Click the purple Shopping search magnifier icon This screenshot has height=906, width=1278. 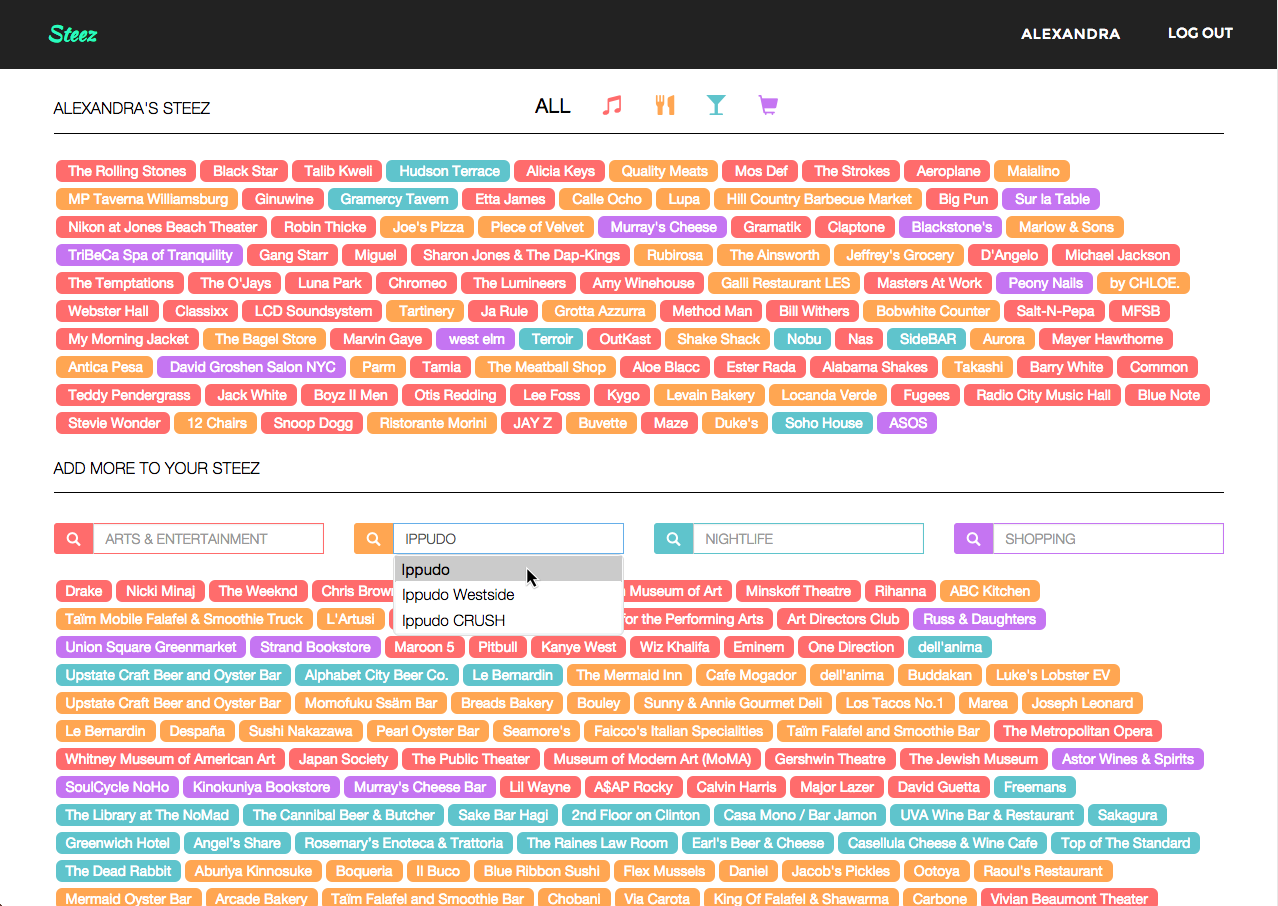973,539
